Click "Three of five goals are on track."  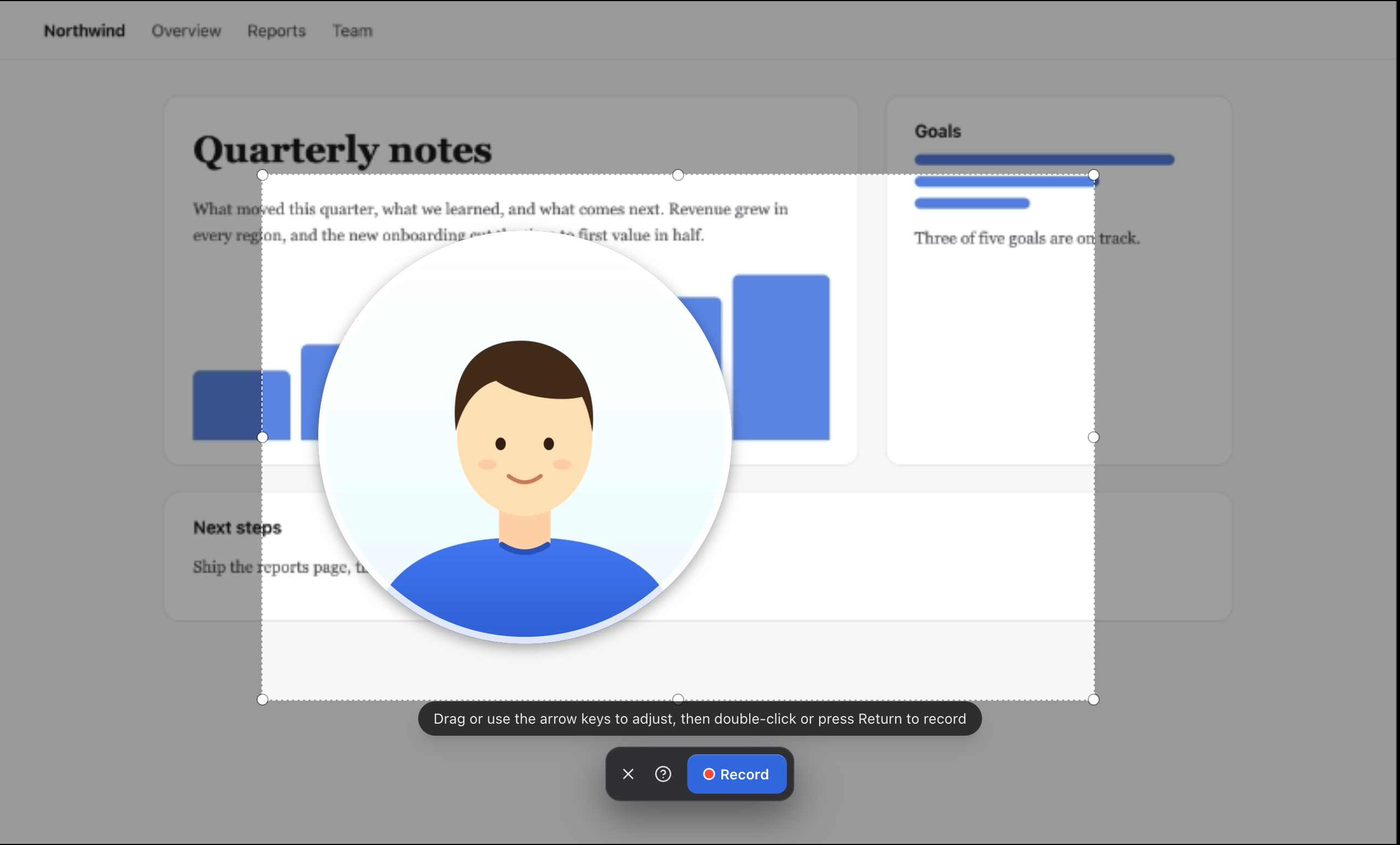click(1026, 238)
